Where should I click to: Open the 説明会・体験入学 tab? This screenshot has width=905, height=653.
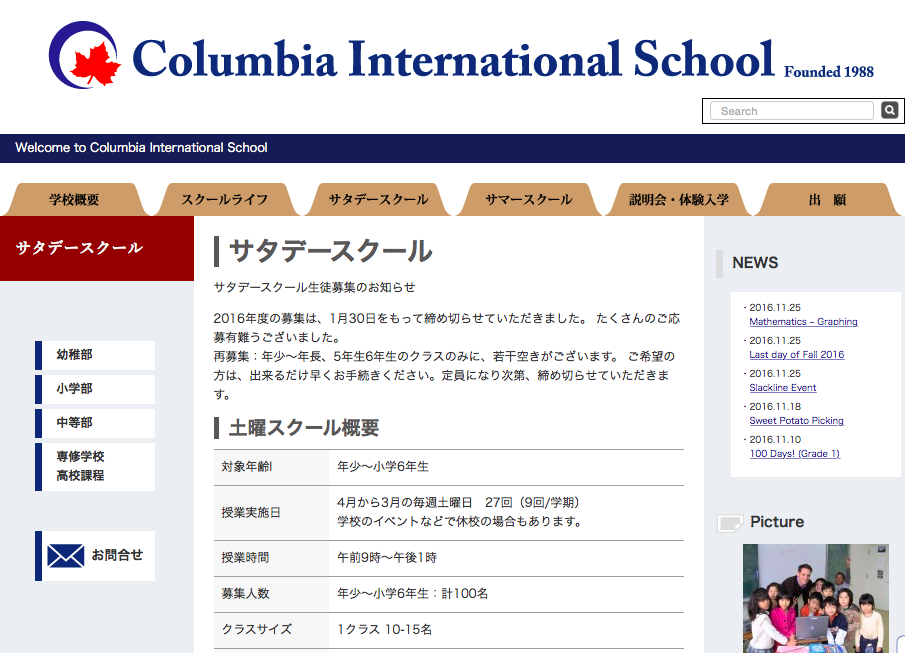(x=679, y=200)
